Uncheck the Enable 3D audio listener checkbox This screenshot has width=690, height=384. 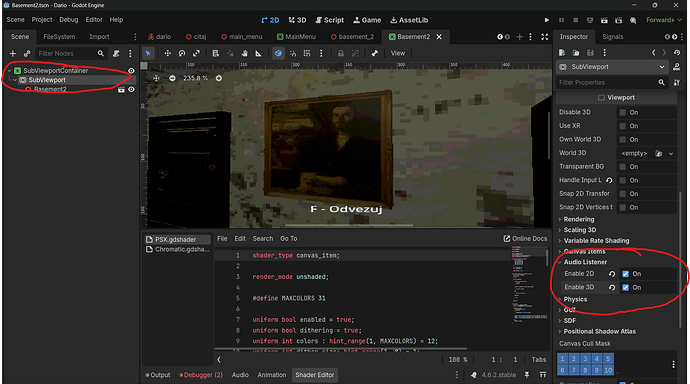click(x=625, y=288)
